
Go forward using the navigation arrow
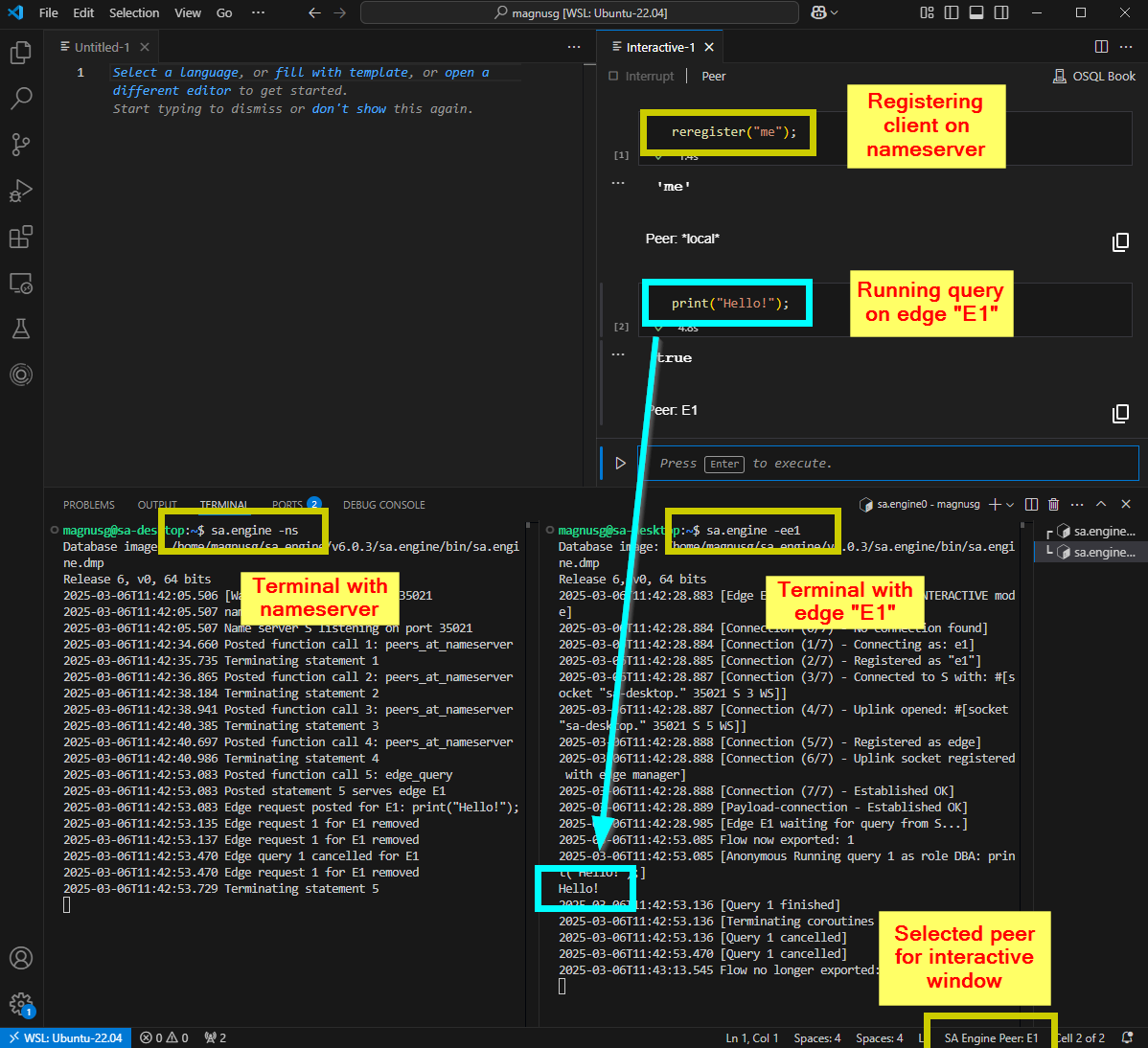(340, 12)
